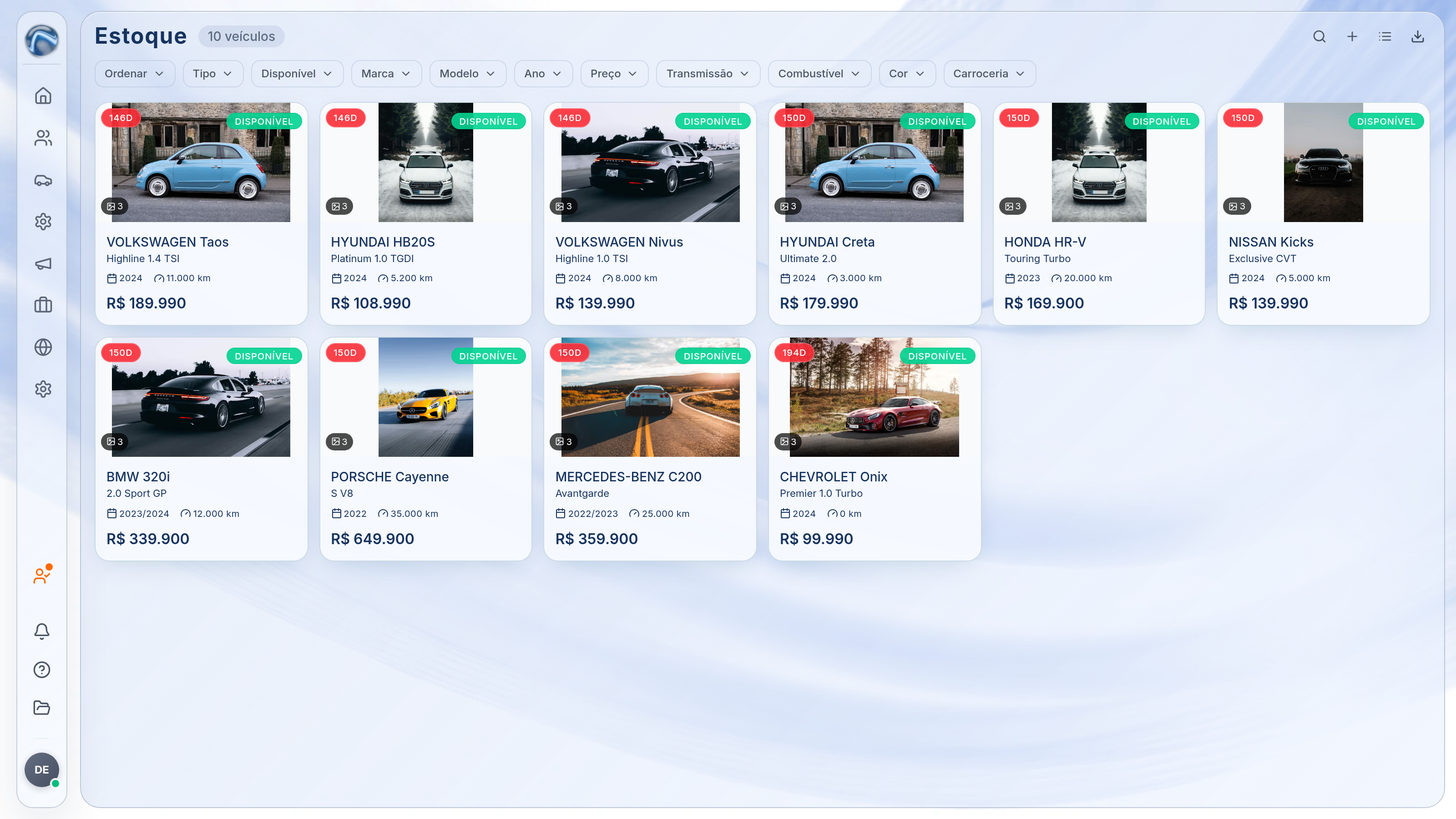Click DISPONÍVEL badge on HYUNDAI HB20S card

[488, 121]
